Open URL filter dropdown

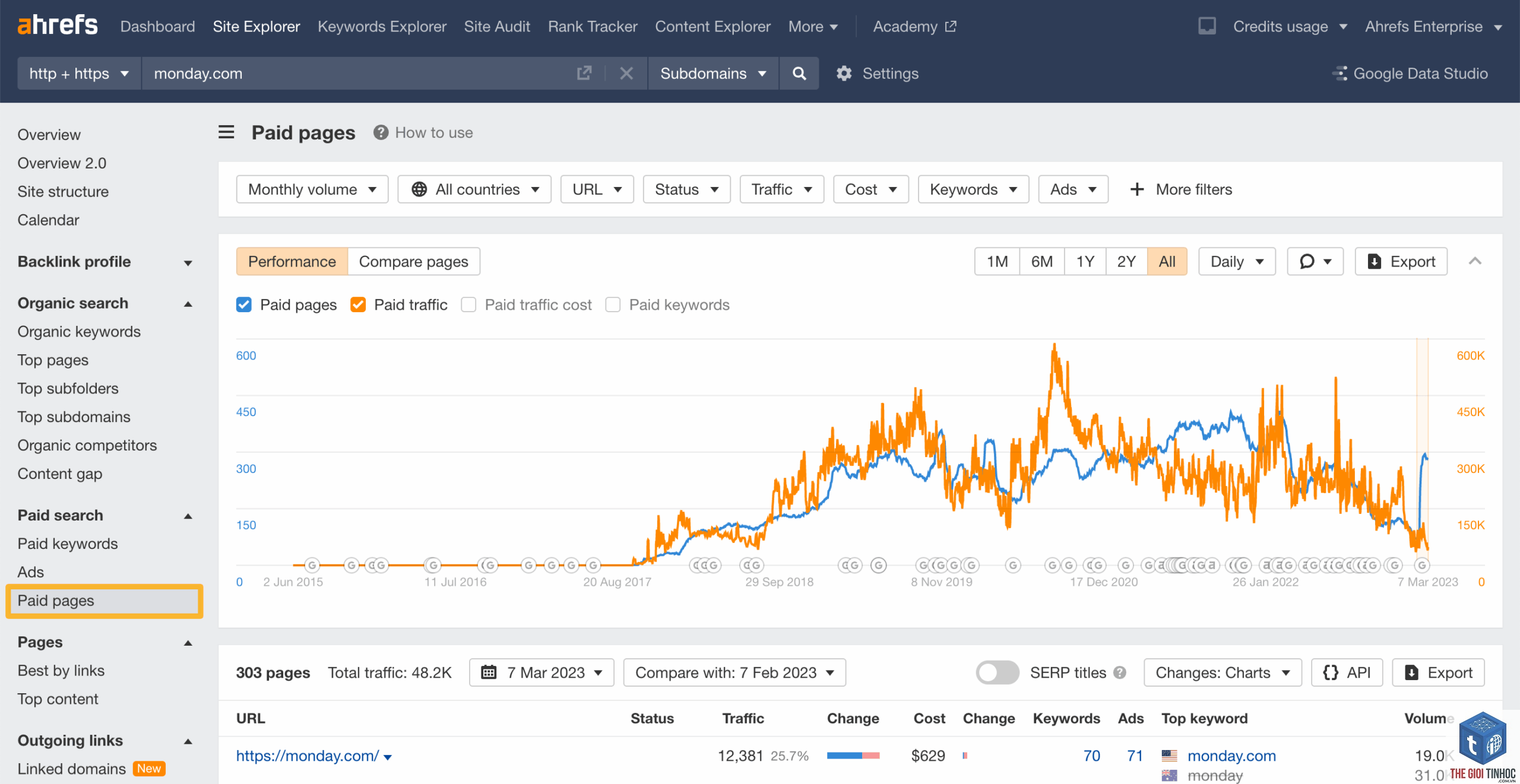click(597, 189)
